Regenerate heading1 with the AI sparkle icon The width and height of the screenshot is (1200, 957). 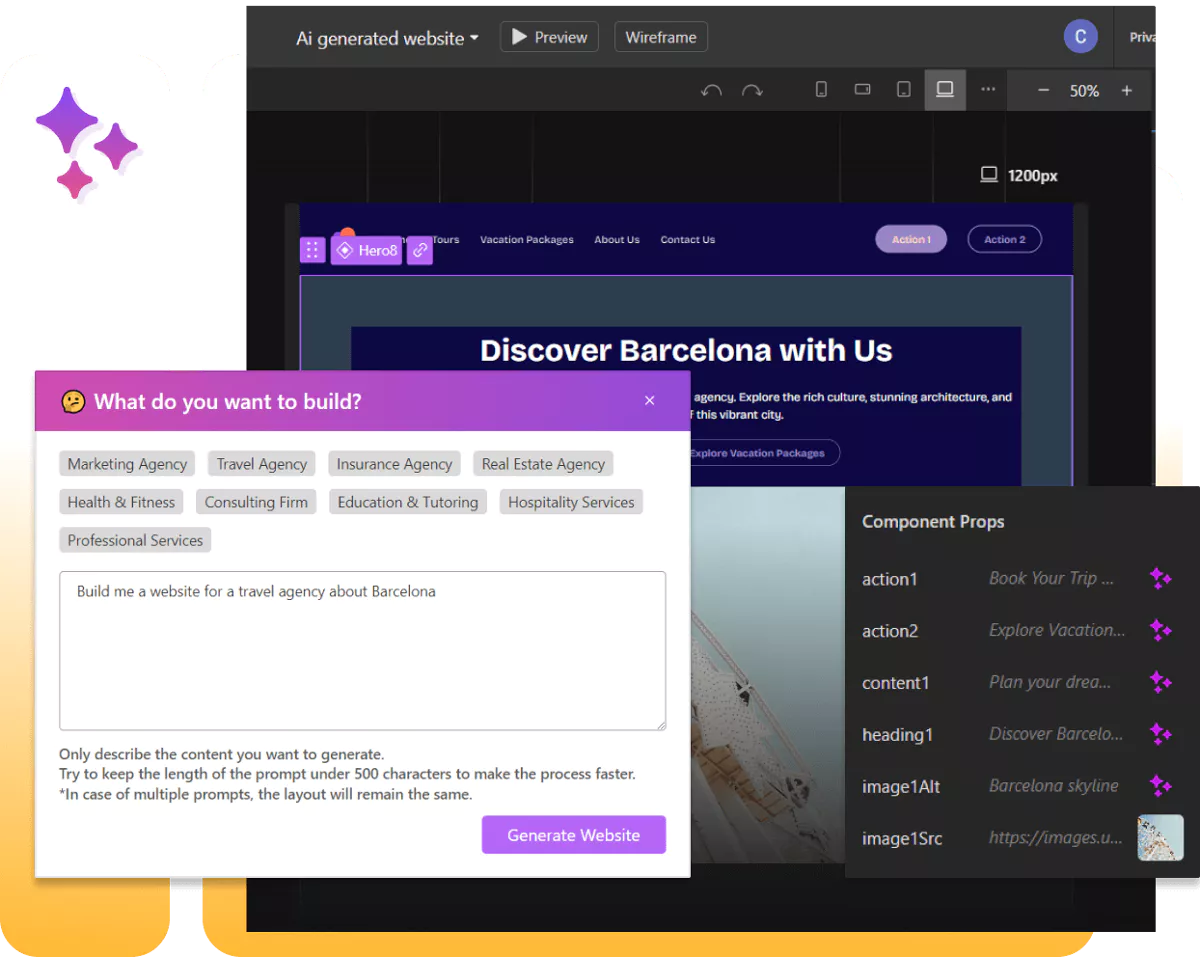point(1160,734)
